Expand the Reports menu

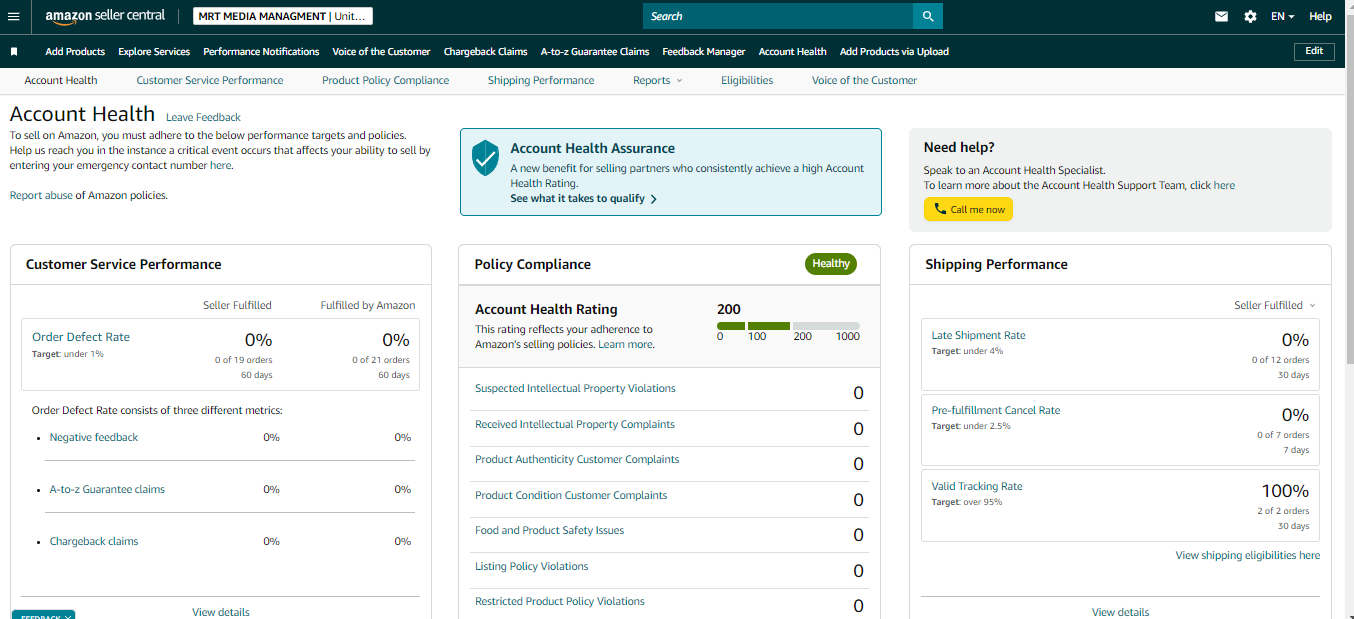[x=657, y=80]
